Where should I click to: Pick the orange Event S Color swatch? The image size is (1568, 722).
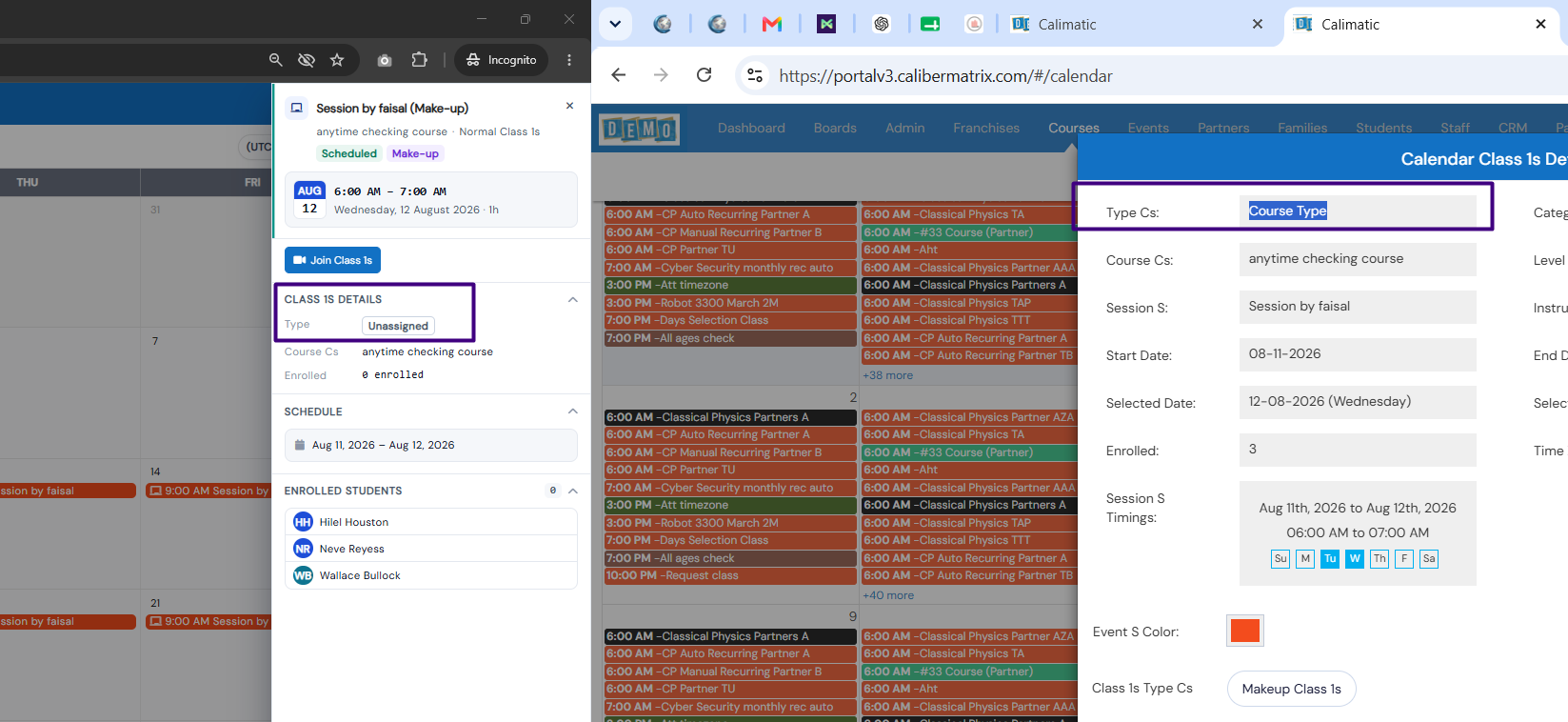point(1245,631)
